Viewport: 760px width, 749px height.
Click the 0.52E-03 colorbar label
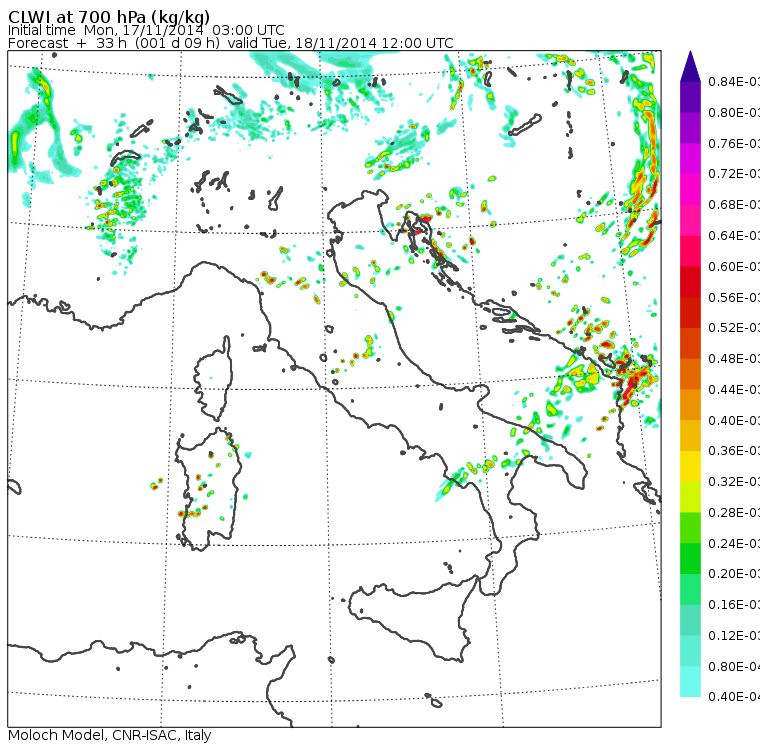pyautogui.click(x=734, y=328)
